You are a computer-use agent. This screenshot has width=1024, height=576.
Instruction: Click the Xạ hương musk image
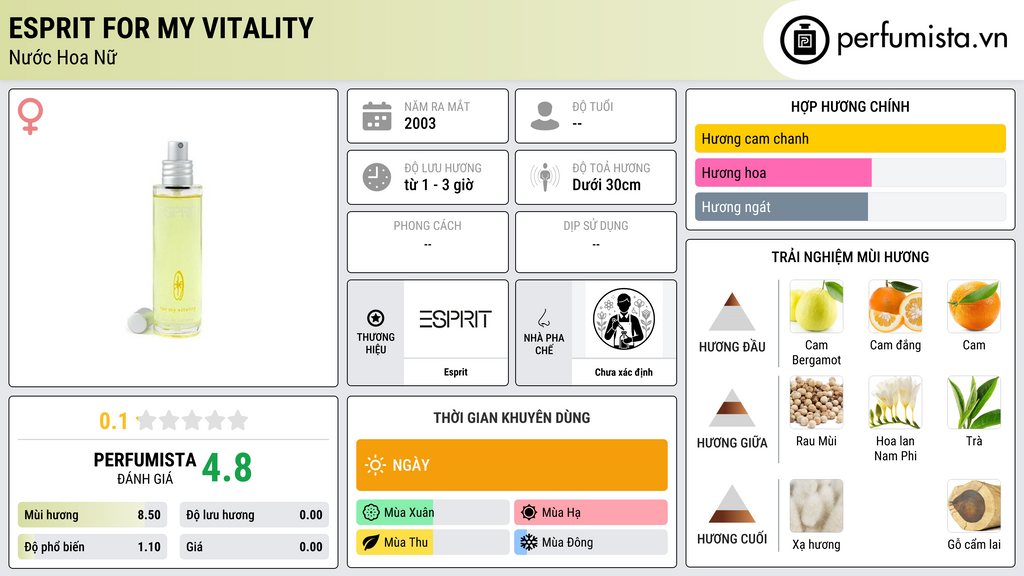816,506
